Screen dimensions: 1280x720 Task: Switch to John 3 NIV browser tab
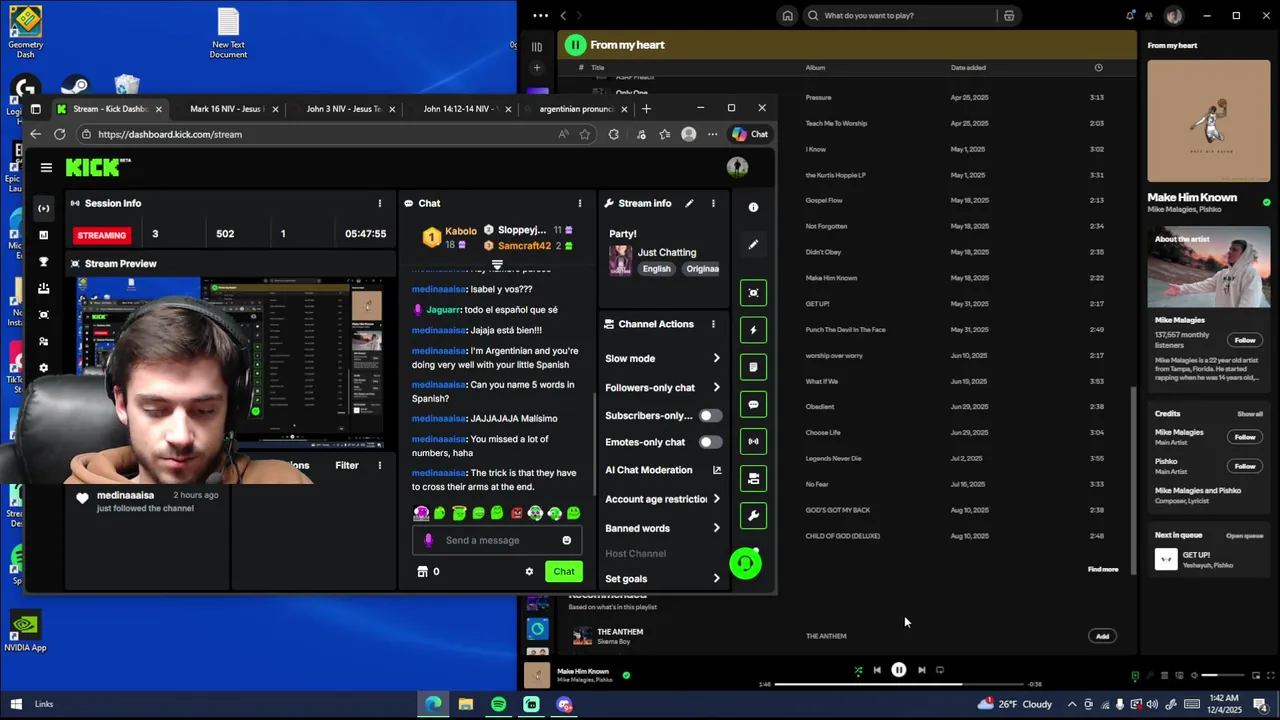(343, 109)
